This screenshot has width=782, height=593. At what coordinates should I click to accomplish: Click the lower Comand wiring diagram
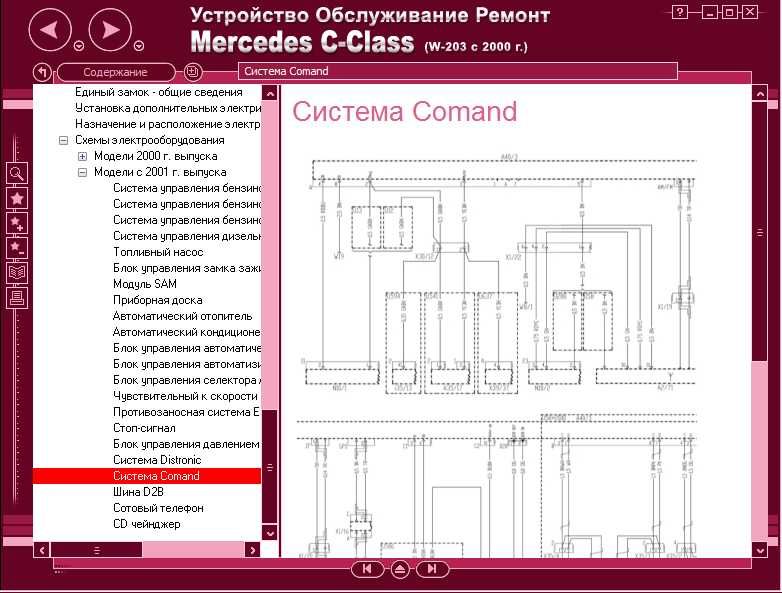pos(496,486)
